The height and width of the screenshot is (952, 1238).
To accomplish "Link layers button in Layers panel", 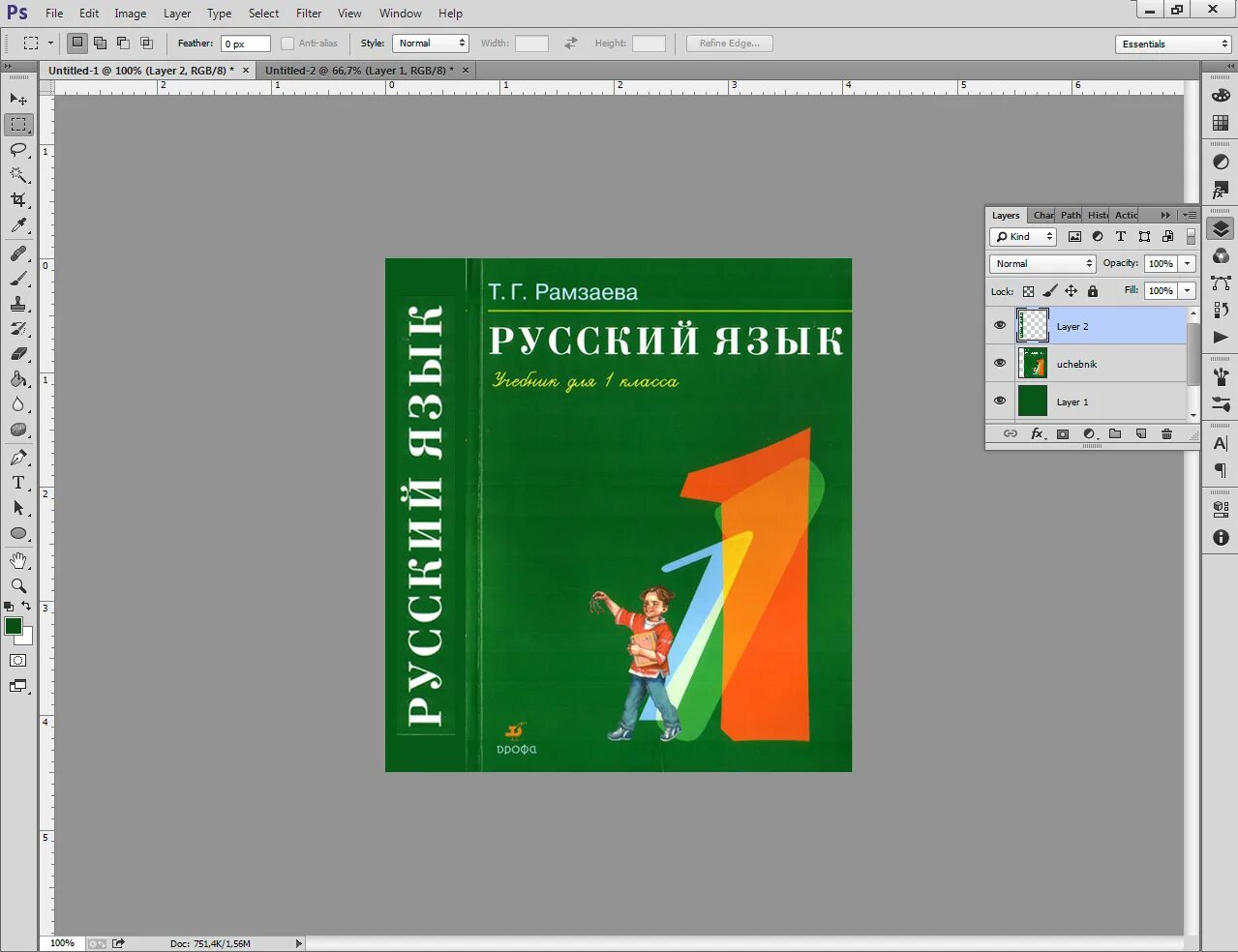I will 1011,434.
